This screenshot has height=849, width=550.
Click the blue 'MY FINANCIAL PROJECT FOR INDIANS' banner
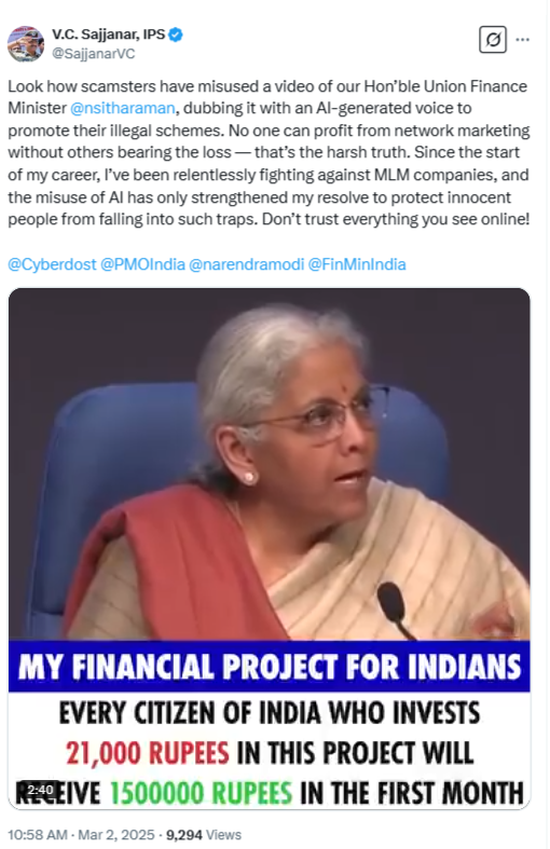pos(269,667)
